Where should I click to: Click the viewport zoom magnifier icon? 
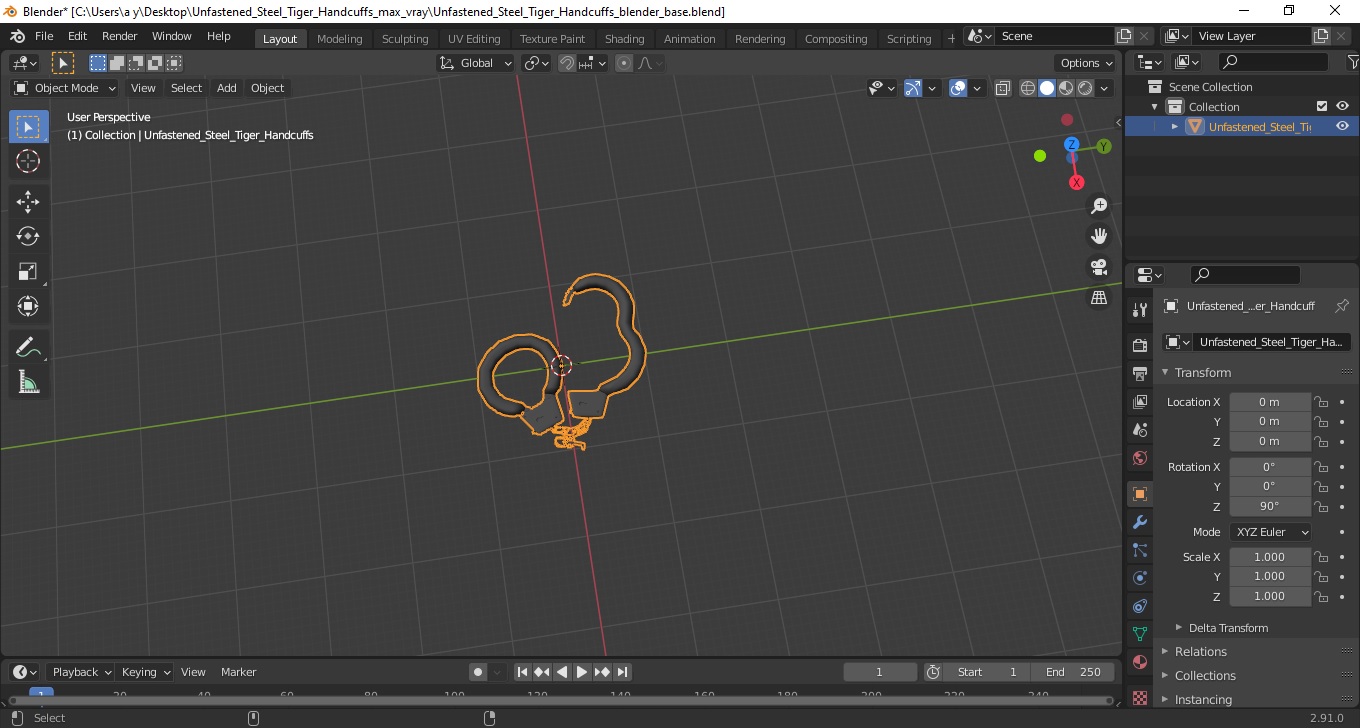1099,206
